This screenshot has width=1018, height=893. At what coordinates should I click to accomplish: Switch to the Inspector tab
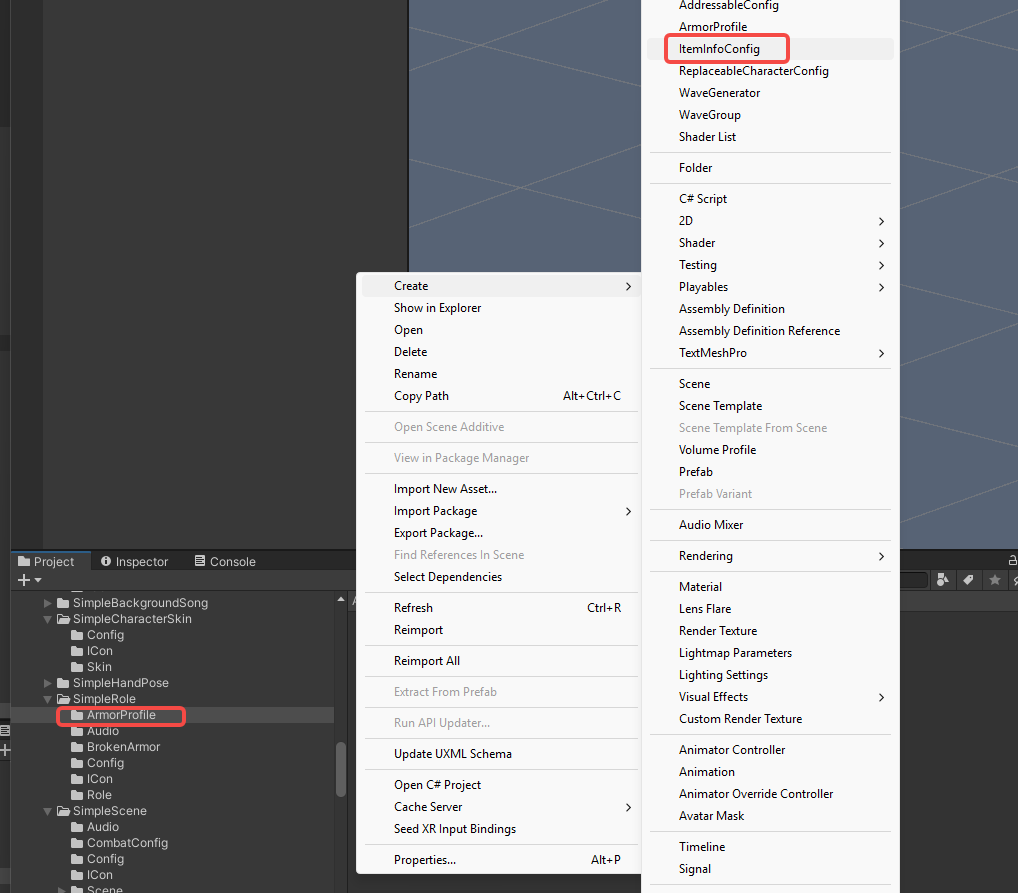click(x=134, y=562)
